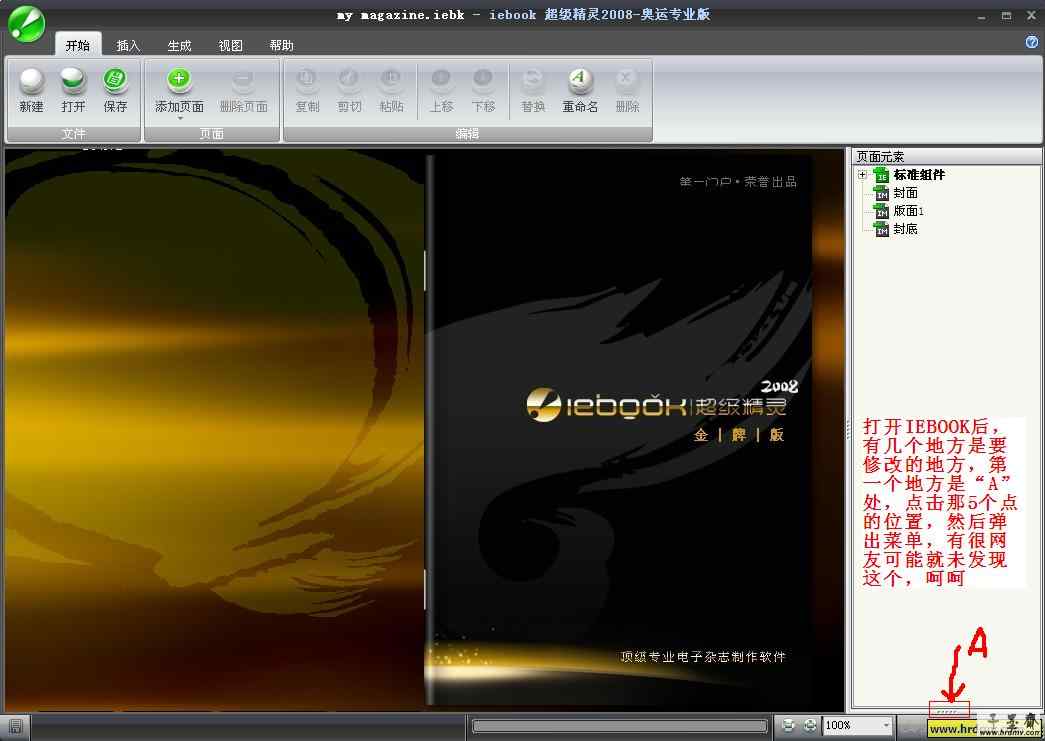Maximize the iebook window
Viewport: 1045px width, 741px height.
[1006, 15]
